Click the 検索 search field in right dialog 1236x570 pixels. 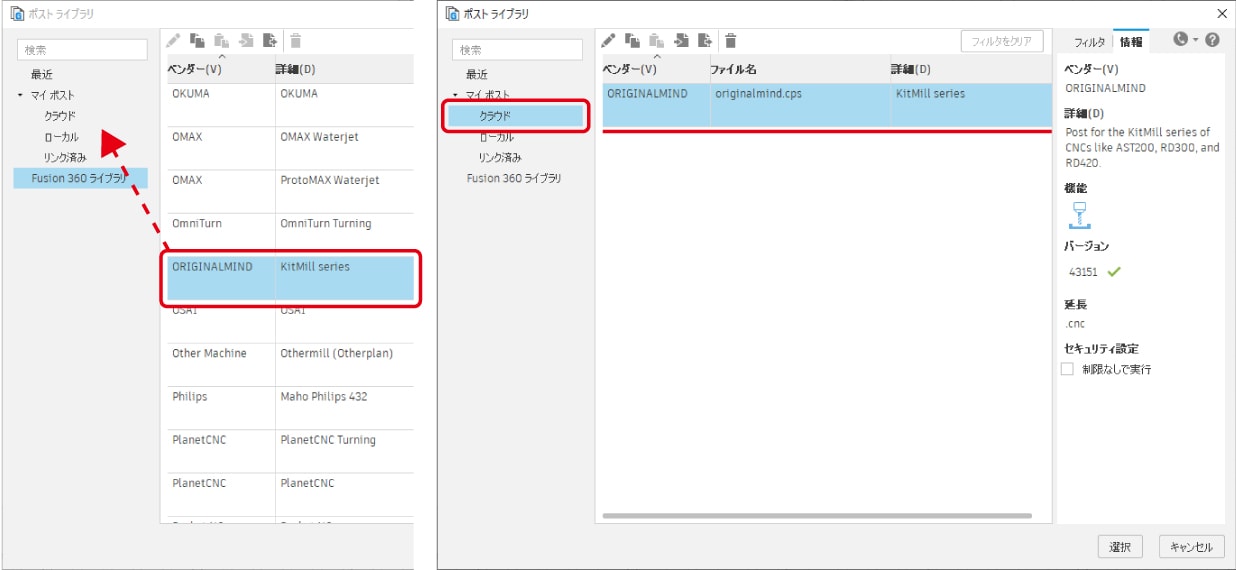point(517,49)
